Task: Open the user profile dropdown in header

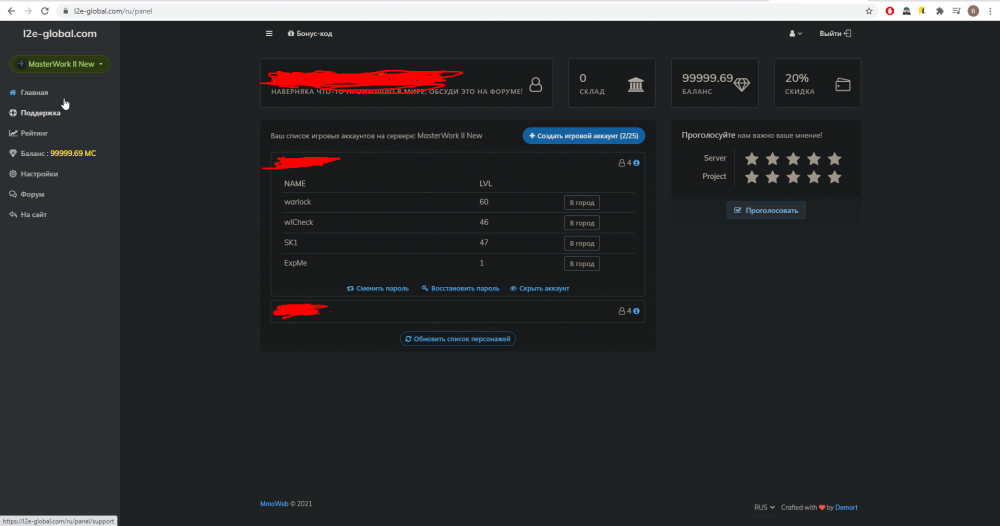Action: coord(796,33)
